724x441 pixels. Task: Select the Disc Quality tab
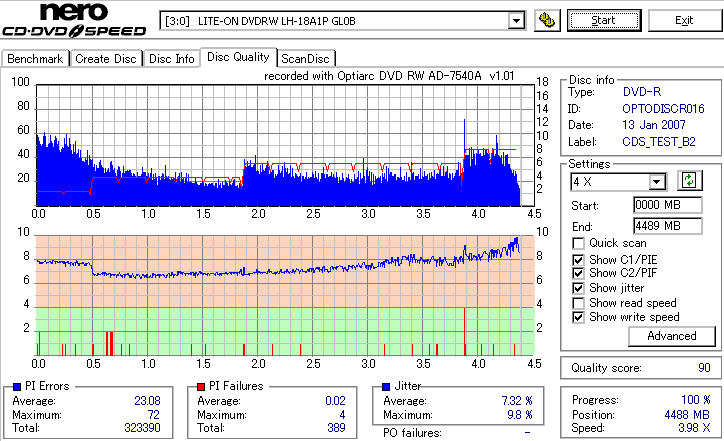pyautogui.click(x=238, y=57)
